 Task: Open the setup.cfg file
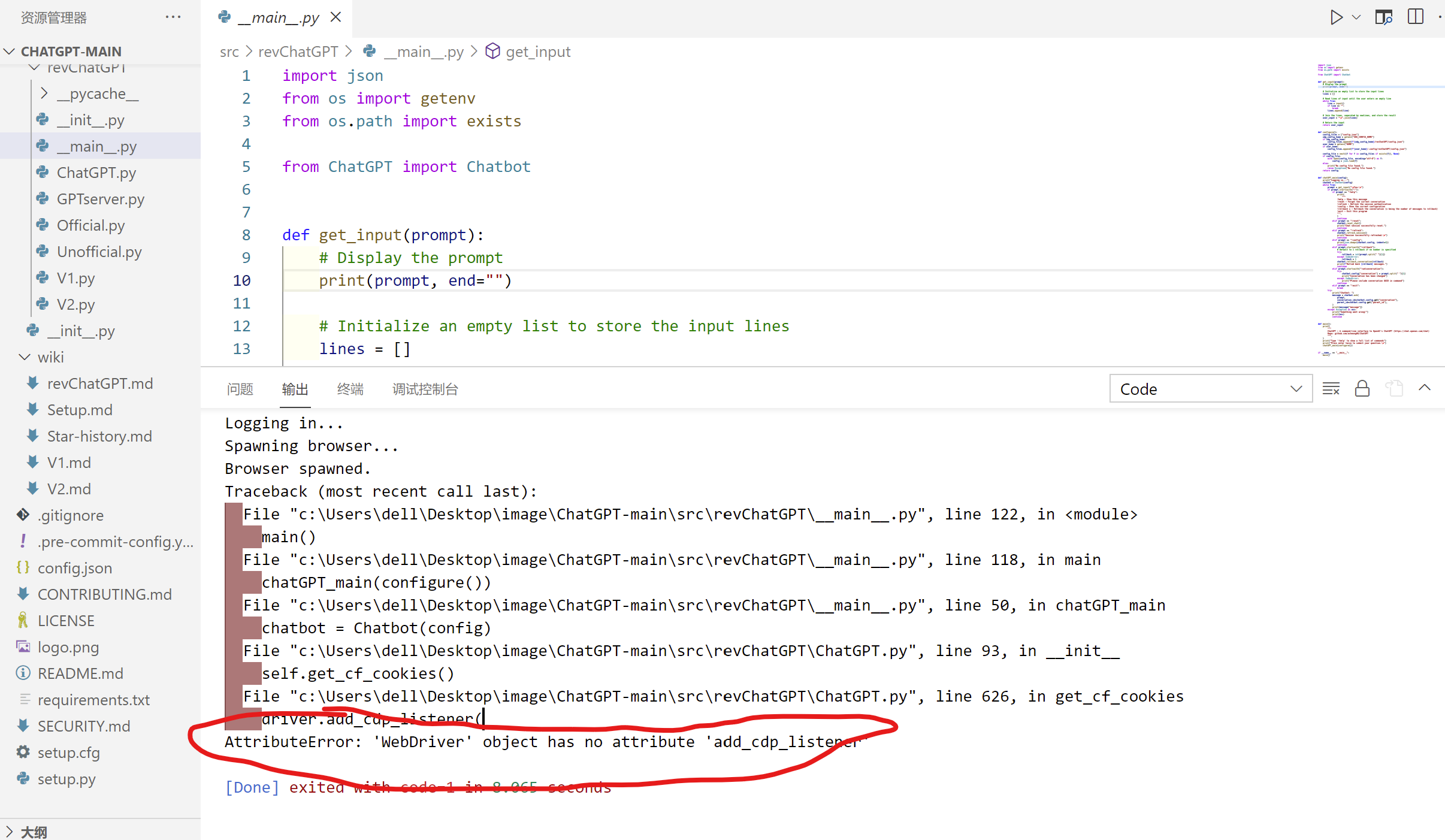tap(69, 753)
